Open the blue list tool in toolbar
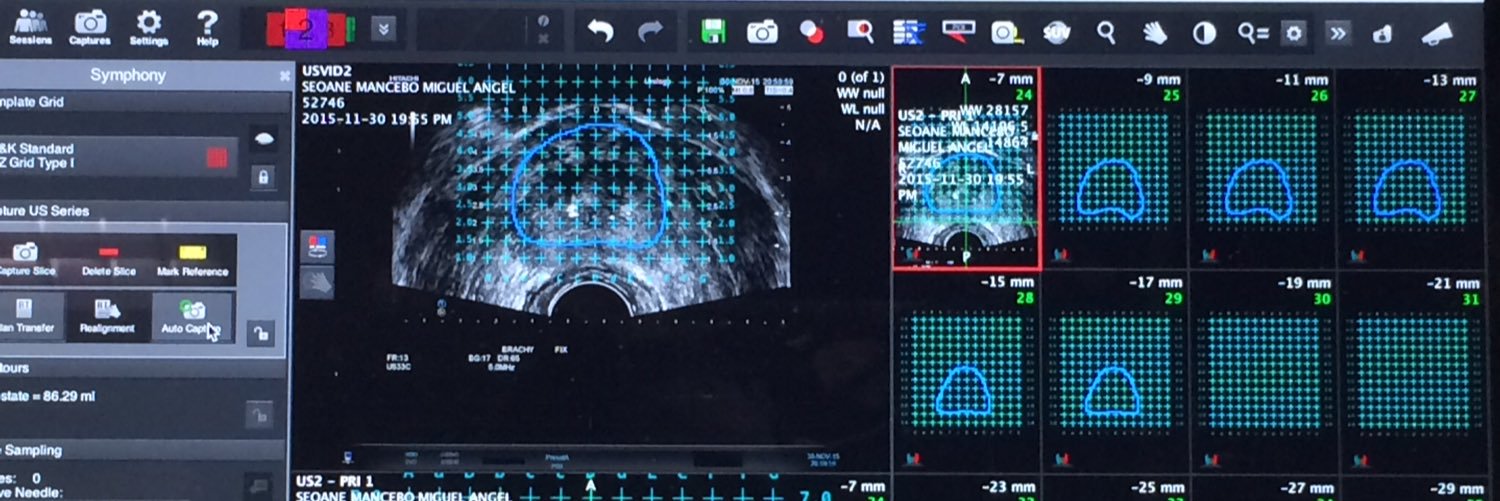The height and width of the screenshot is (501, 1500). point(909,33)
